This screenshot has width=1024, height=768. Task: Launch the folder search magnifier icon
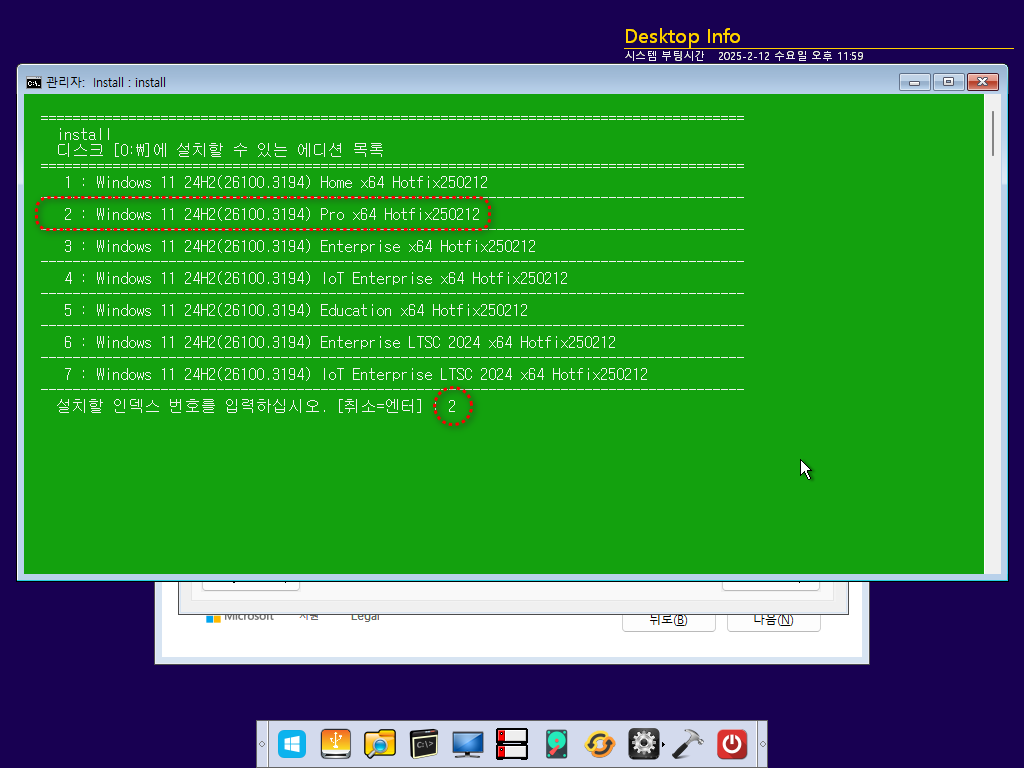coord(379,744)
